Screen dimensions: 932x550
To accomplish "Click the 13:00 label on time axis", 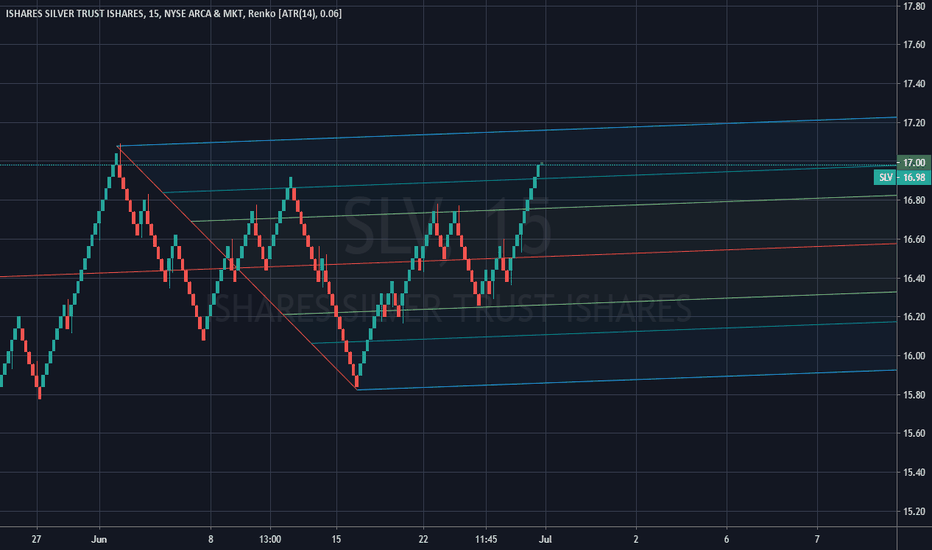I will [x=270, y=539].
